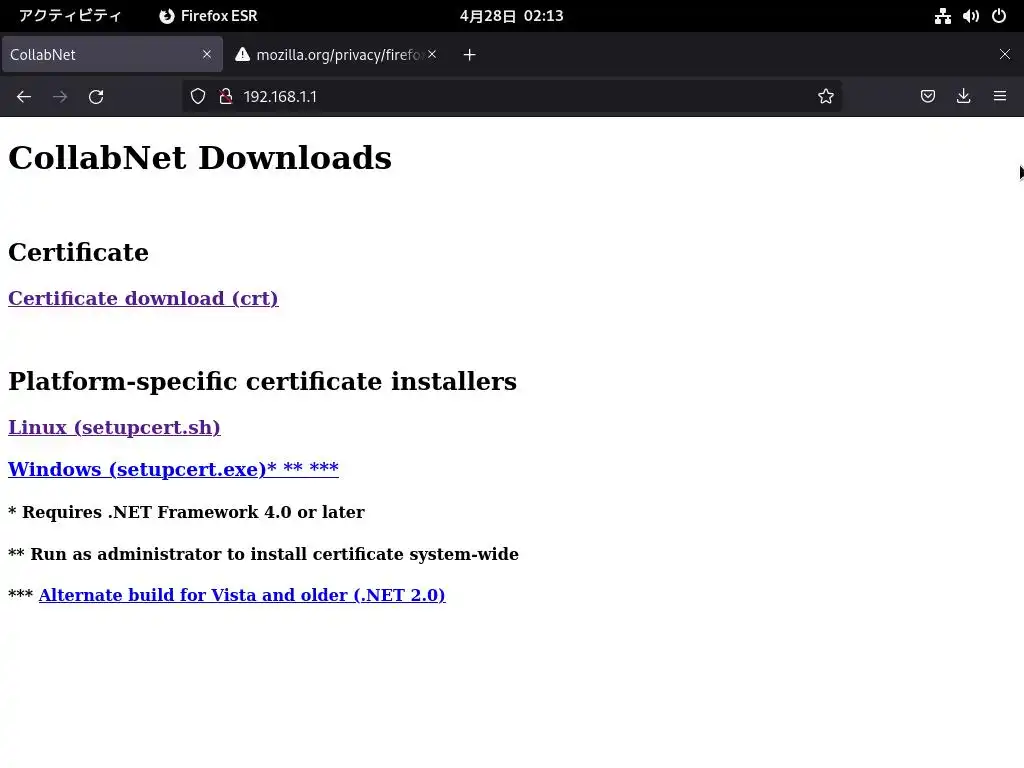The image size is (1024, 768).
Task: Go back to the previous page
Action: (x=24, y=97)
